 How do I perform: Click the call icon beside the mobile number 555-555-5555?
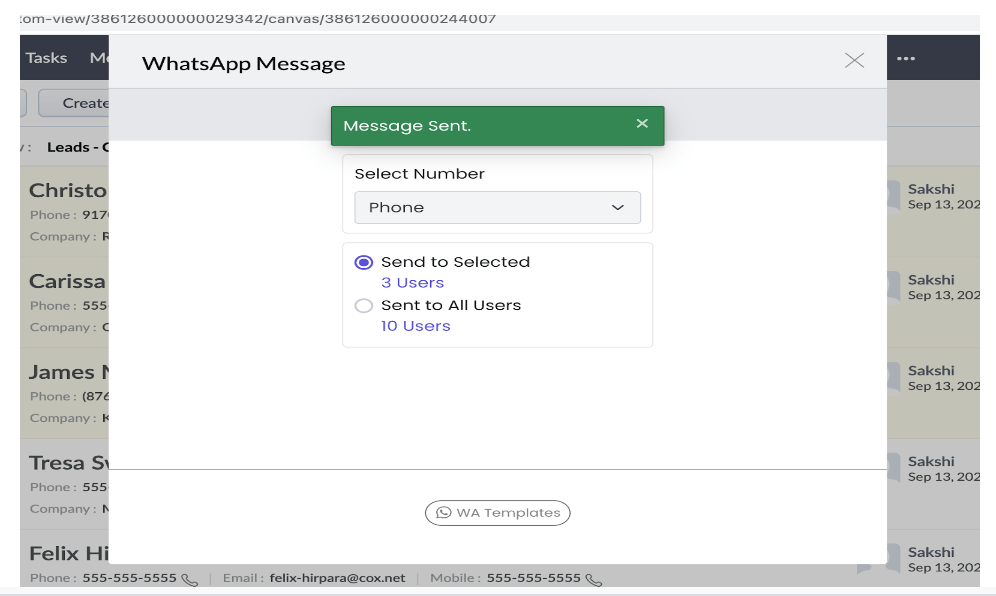(590, 578)
